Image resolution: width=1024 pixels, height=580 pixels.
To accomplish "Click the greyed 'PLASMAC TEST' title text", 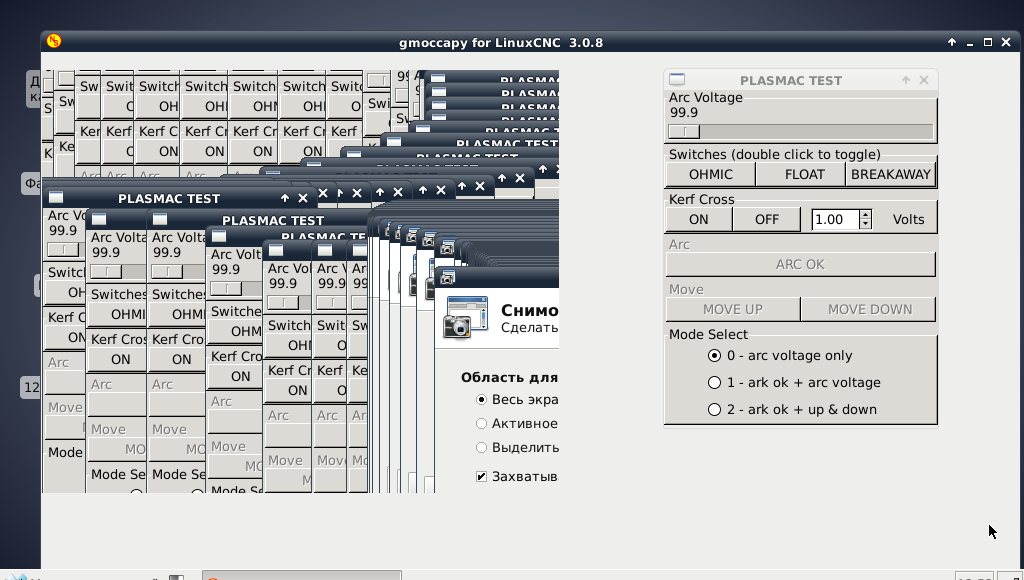I will [x=791, y=80].
